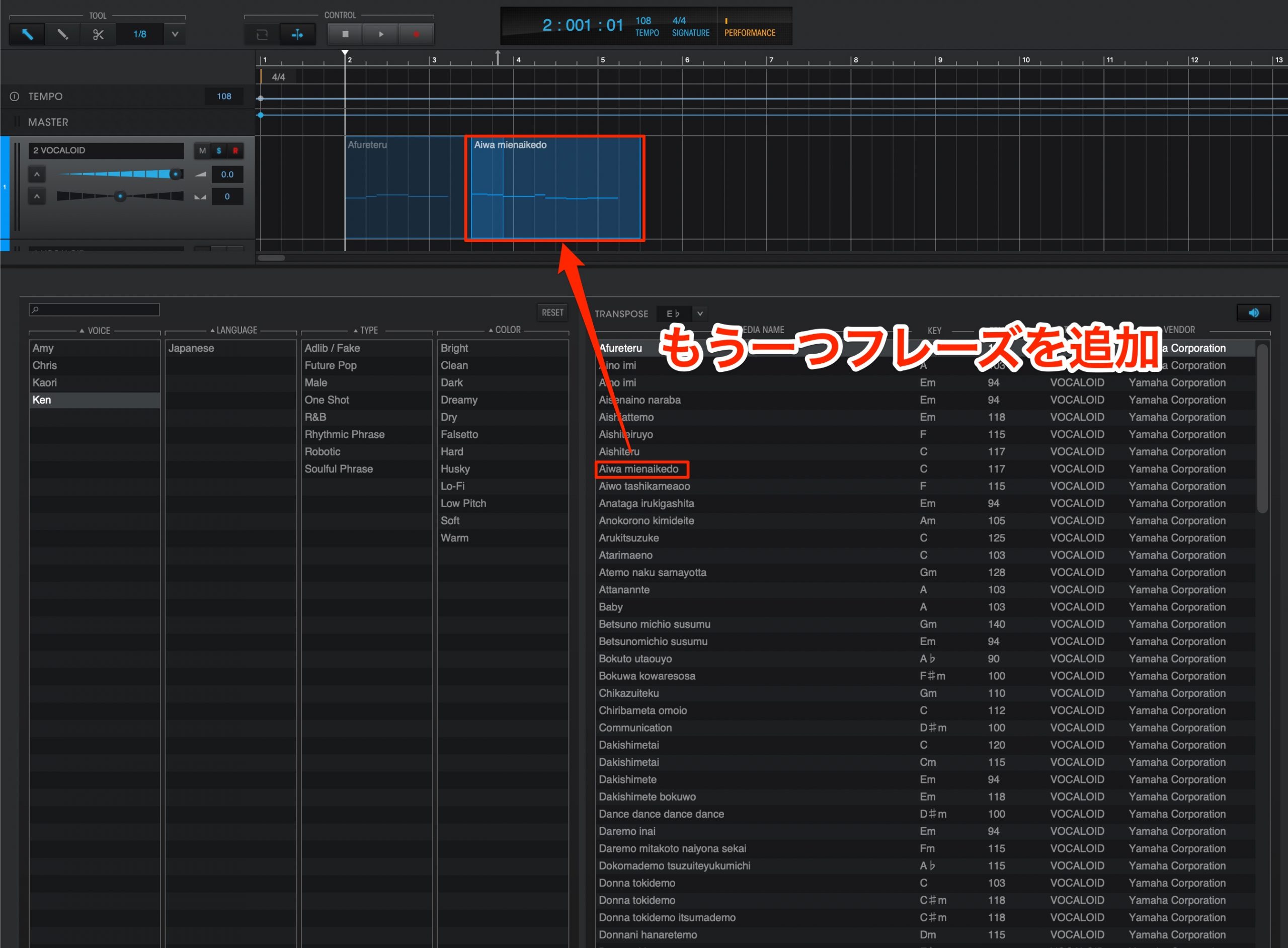1288x948 pixels.
Task: Reset the phrase filters
Action: [x=552, y=312]
